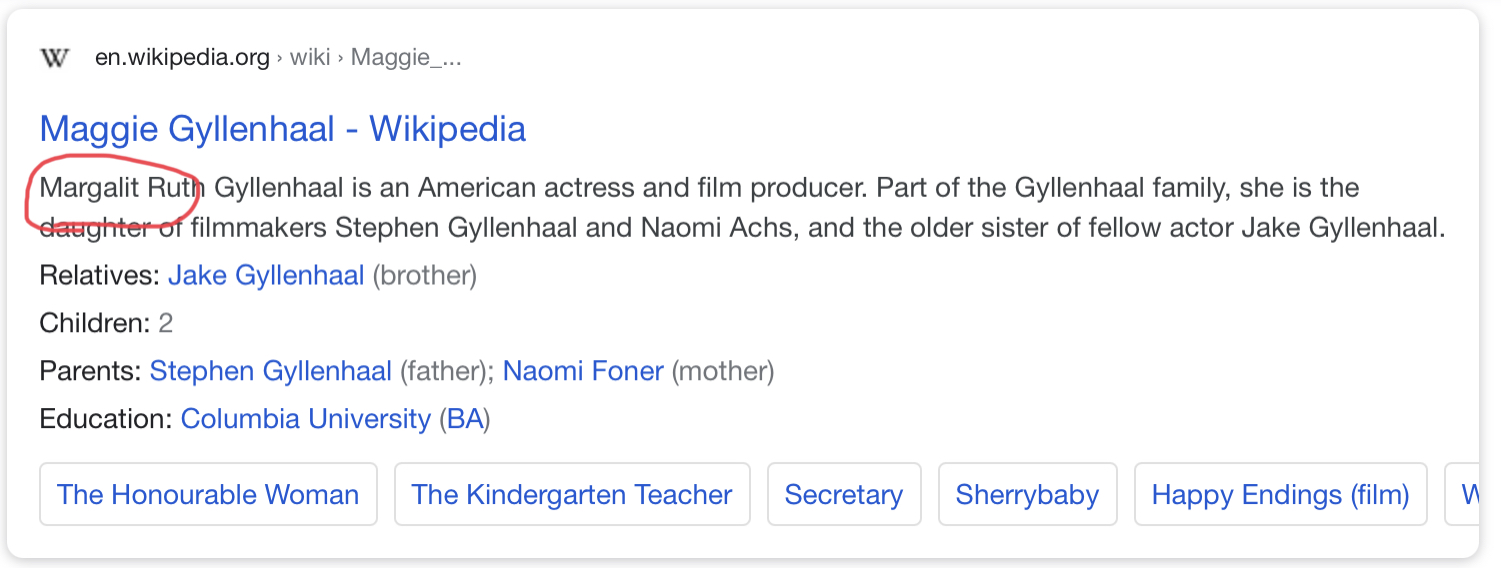Open the Columbia University link

[306, 419]
